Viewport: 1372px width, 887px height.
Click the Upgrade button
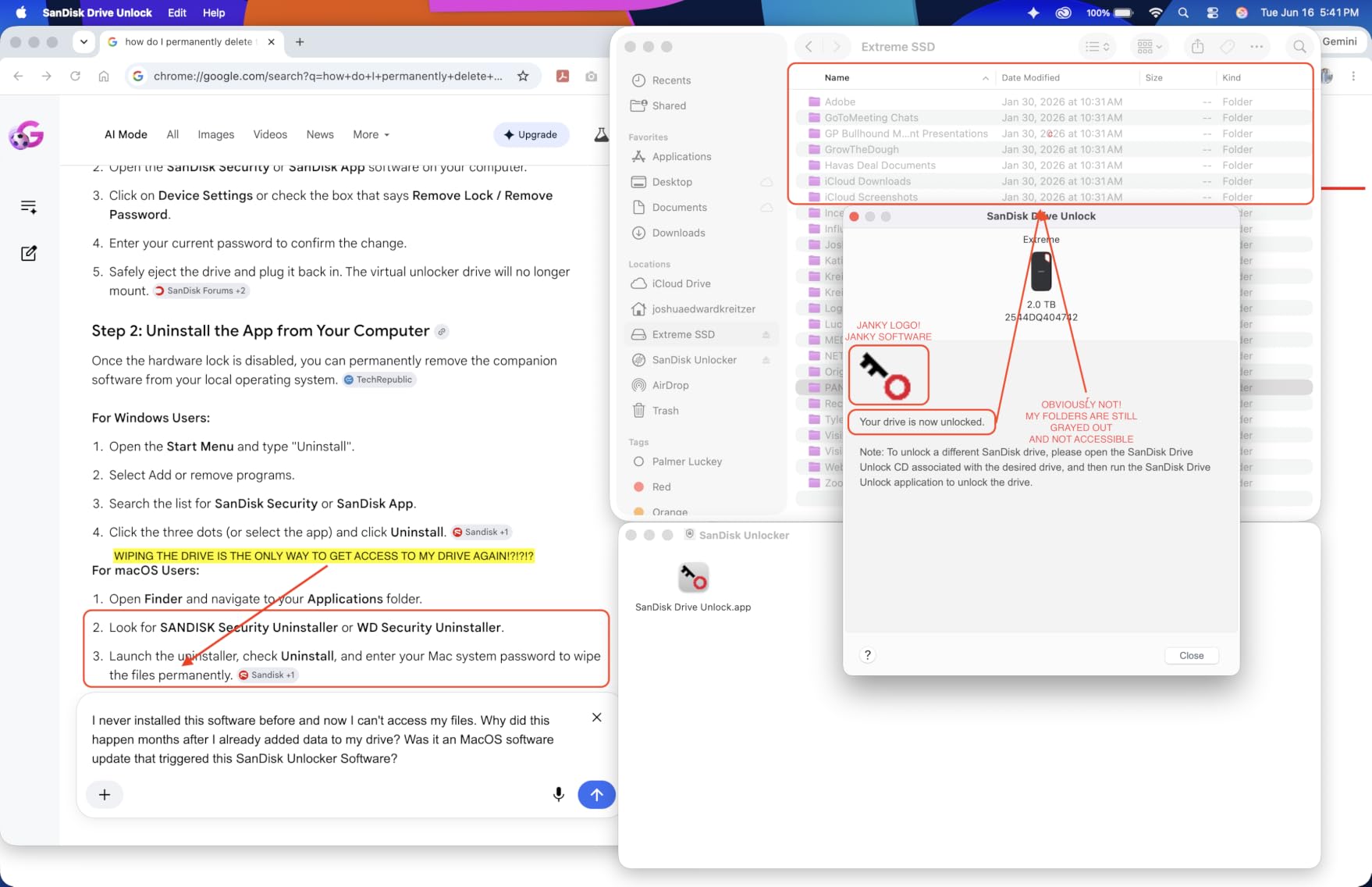tap(531, 134)
